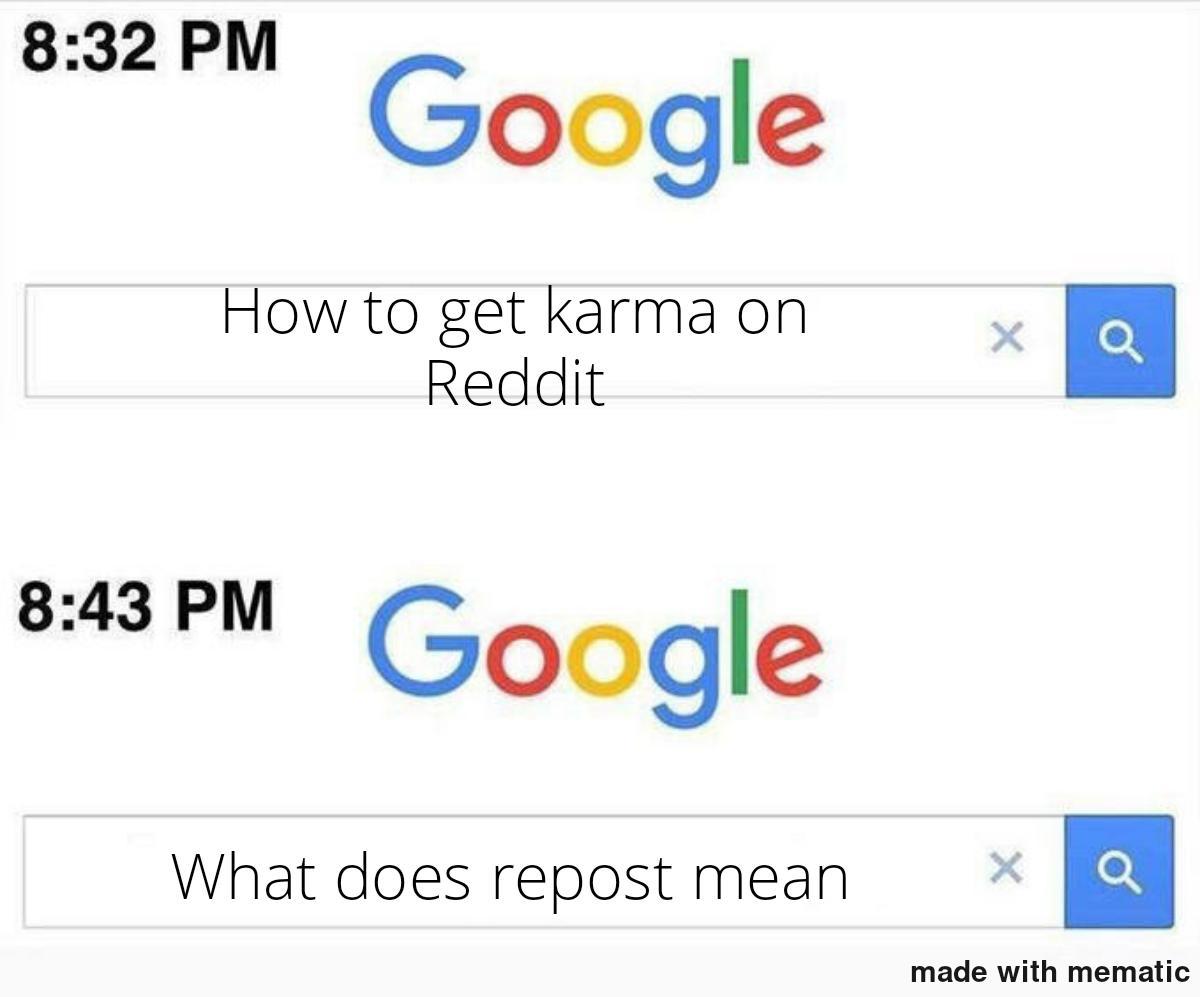This screenshot has height=997, width=1200.
Task: Click the magnifier button beside the karma query
Action: click(x=1120, y=341)
